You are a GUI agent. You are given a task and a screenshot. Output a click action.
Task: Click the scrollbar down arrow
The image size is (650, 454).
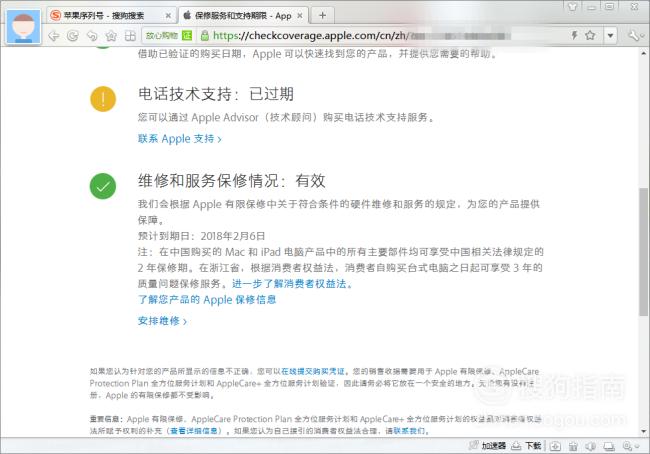point(643,432)
